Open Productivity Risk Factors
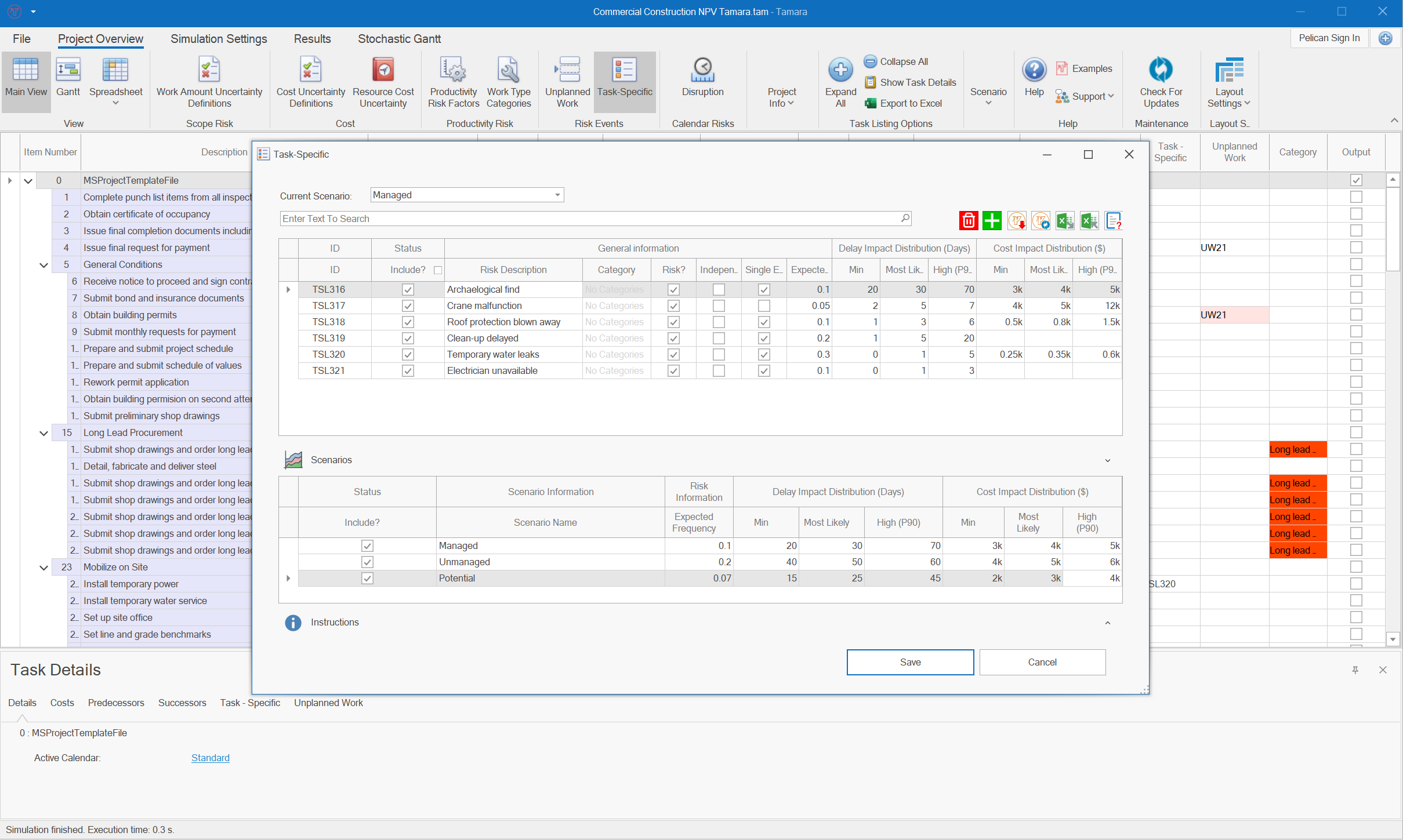 click(x=454, y=81)
